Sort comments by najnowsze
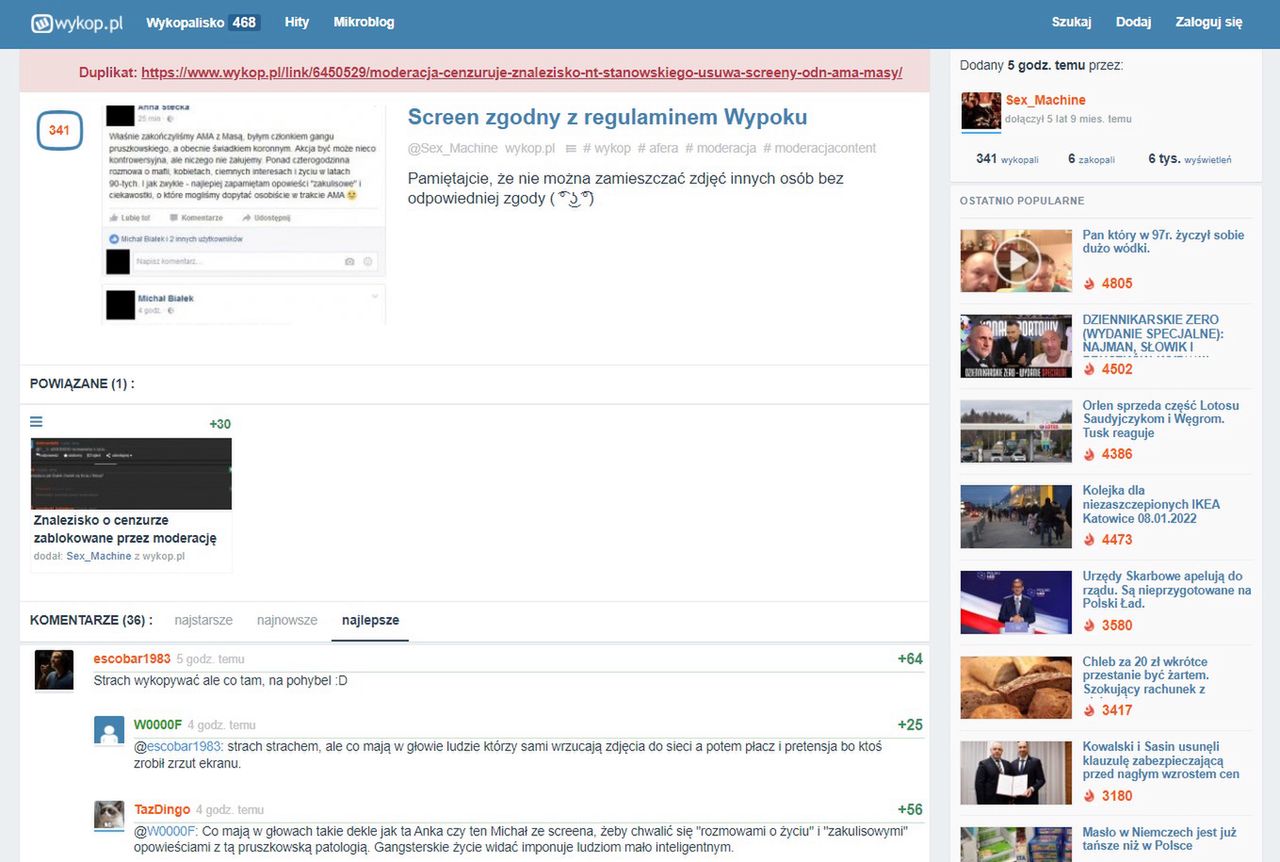1280x862 pixels. click(x=287, y=620)
